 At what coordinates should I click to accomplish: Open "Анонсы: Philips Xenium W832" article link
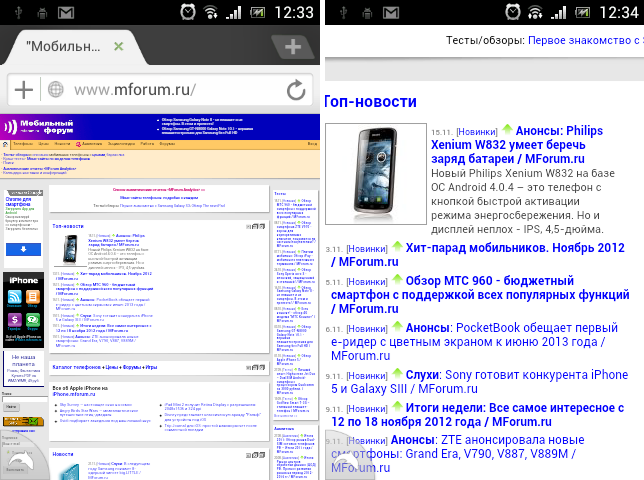[530, 140]
